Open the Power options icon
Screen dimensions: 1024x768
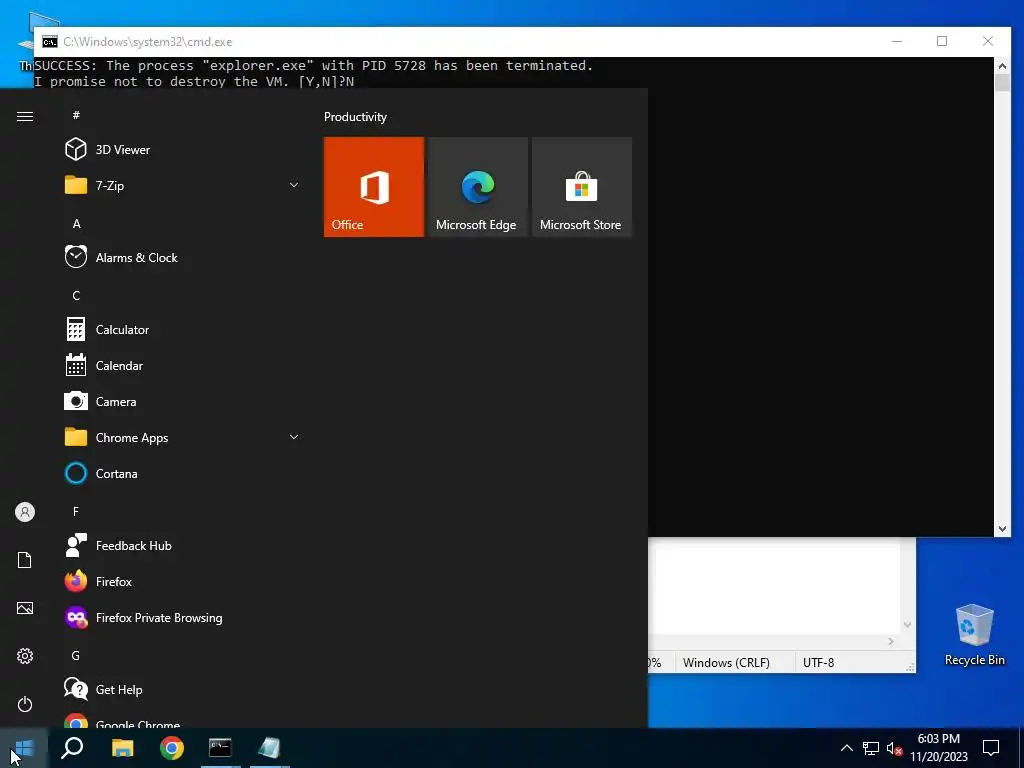click(x=25, y=704)
